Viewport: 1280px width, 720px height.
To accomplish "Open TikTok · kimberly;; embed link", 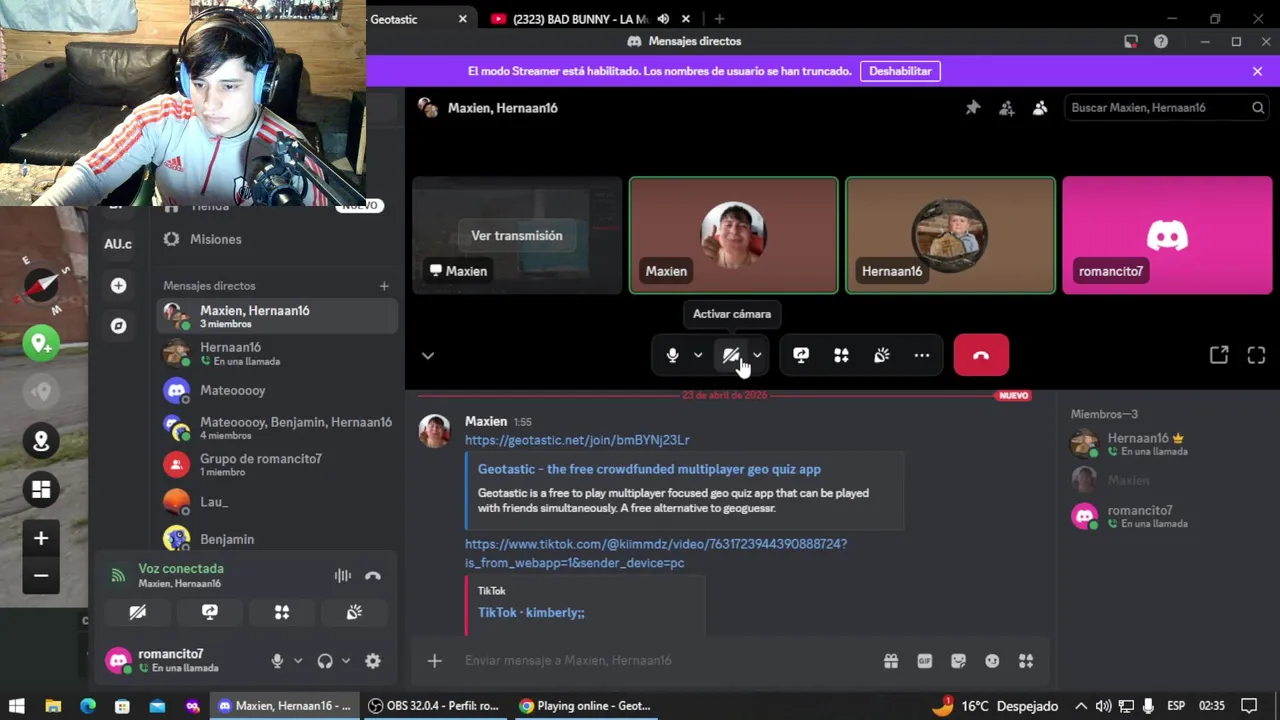I will pyautogui.click(x=531, y=612).
